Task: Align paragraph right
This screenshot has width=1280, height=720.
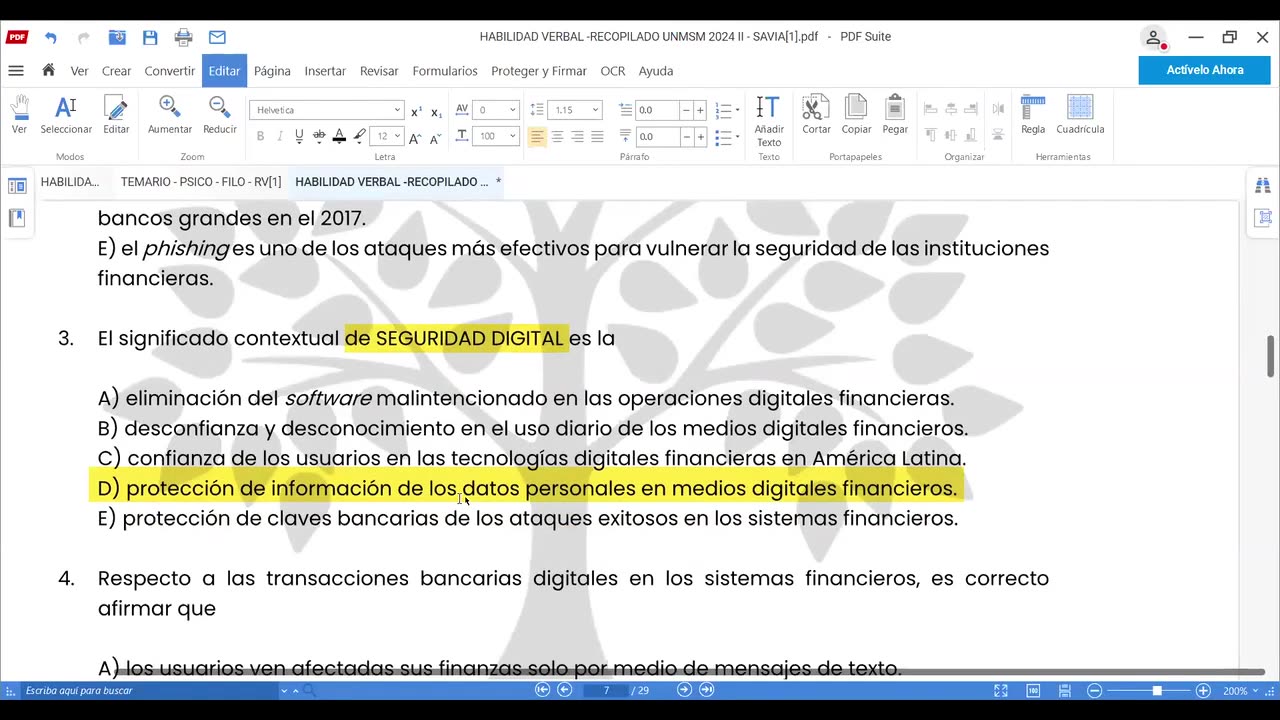Action: tap(577, 137)
